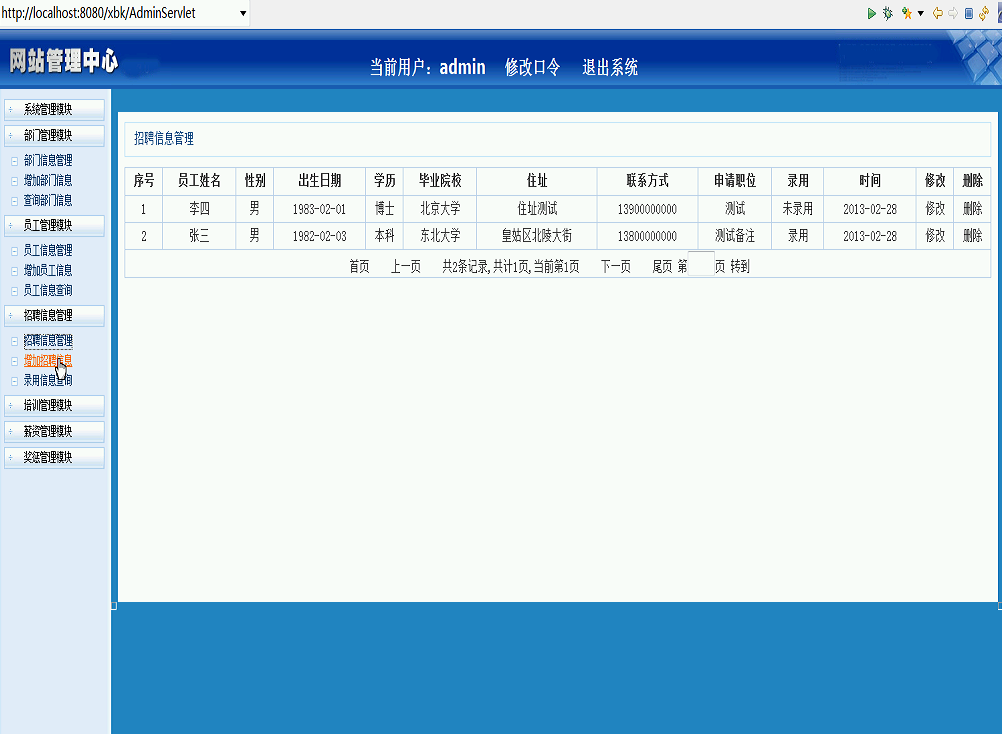Click the 博士 education cell
This screenshot has width=1002, height=734.
(385, 209)
